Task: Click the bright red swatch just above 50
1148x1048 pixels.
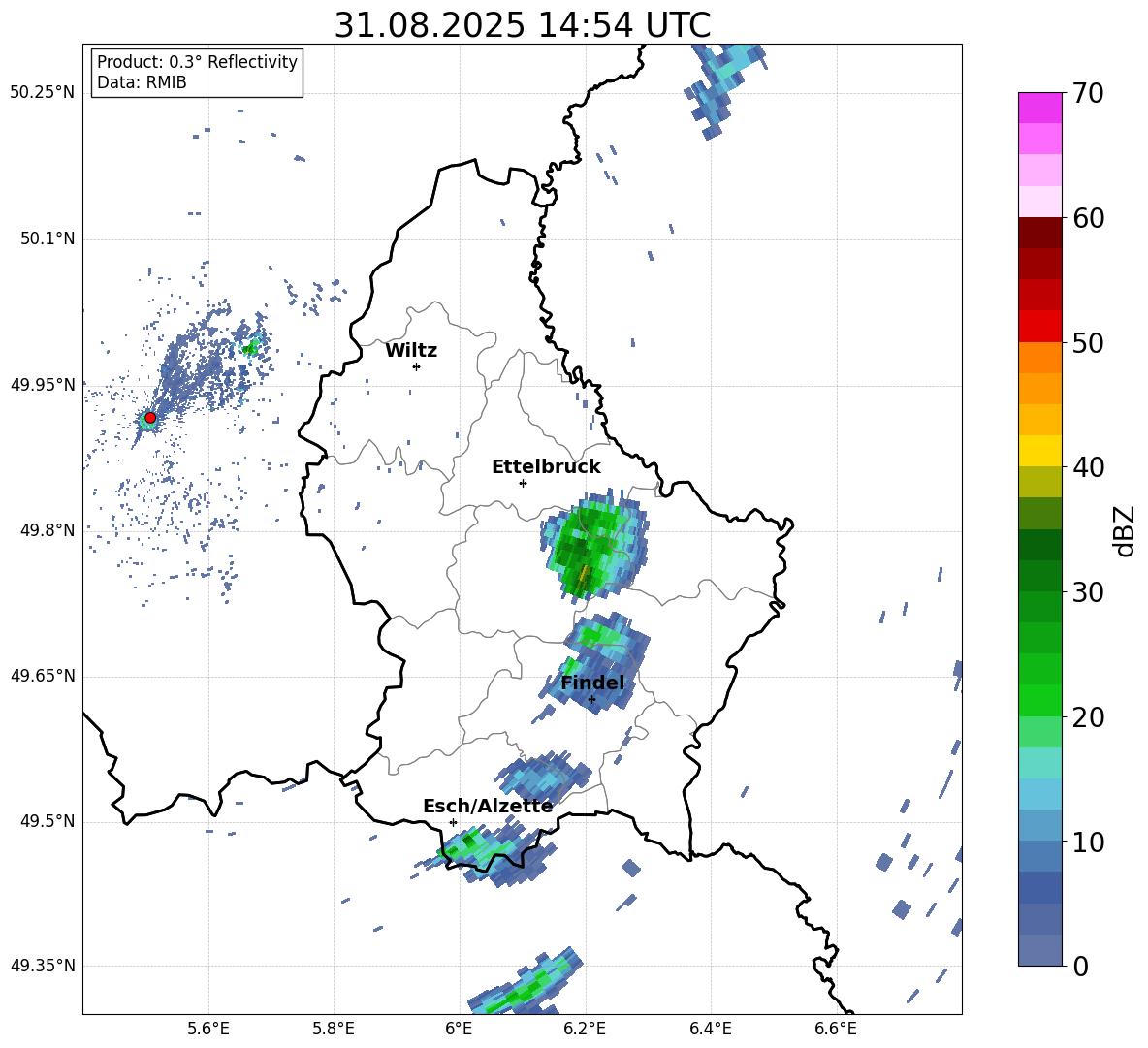Action: click(x=1039, y=327)
